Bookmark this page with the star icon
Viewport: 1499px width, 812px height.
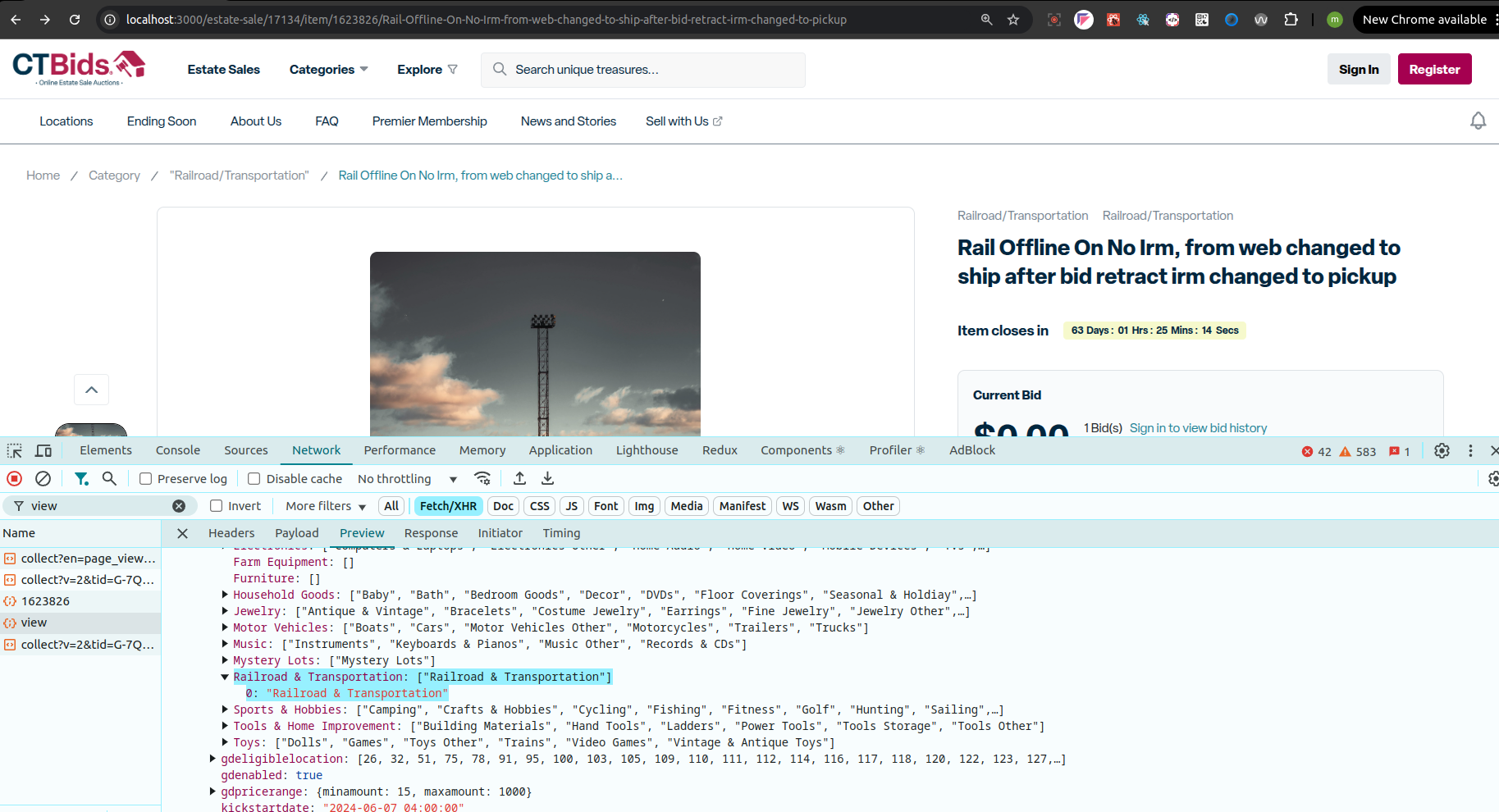pyautogui.click(x=1013, y=20)
